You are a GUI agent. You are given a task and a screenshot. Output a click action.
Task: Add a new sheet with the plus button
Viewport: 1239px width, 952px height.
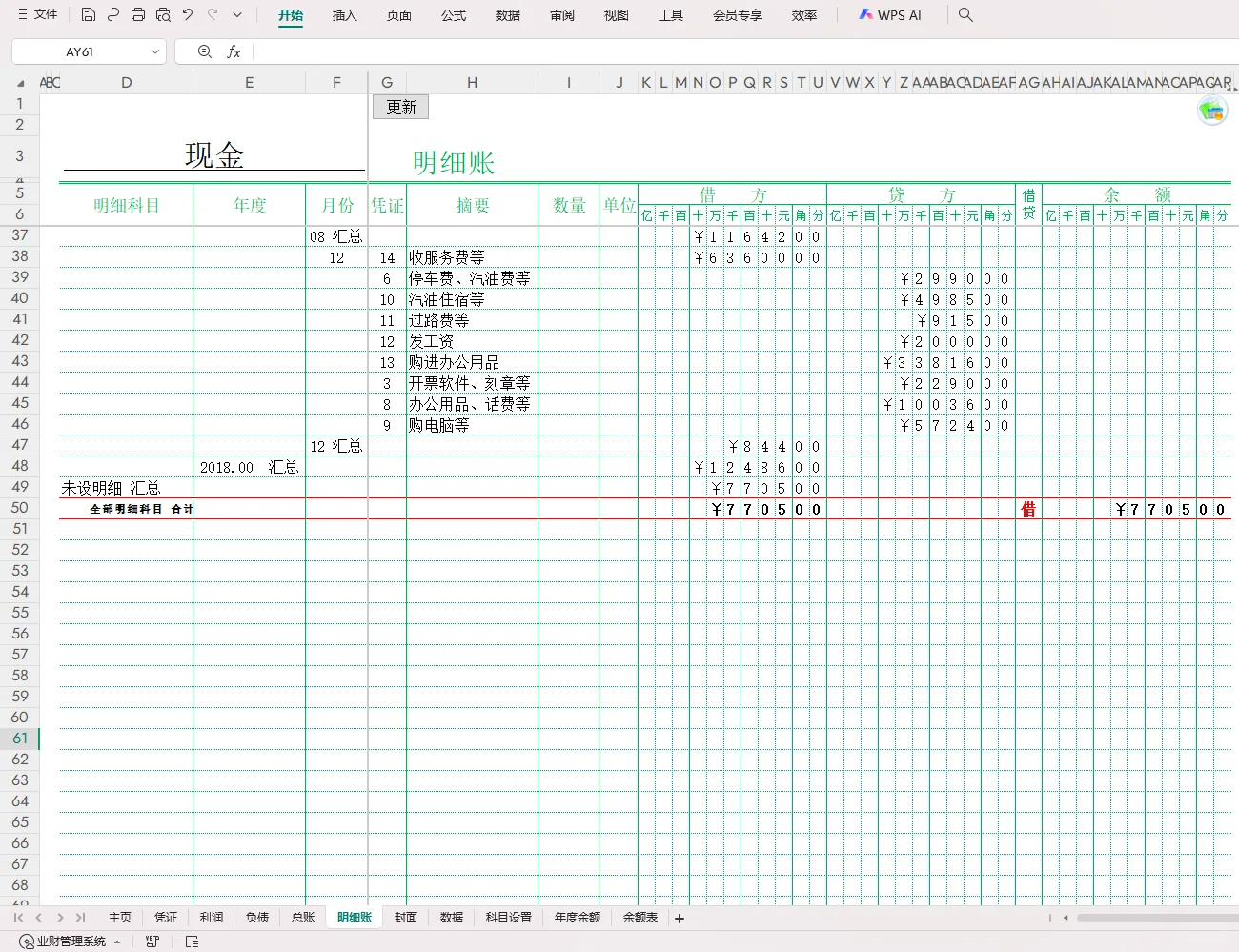coord(680,919)
